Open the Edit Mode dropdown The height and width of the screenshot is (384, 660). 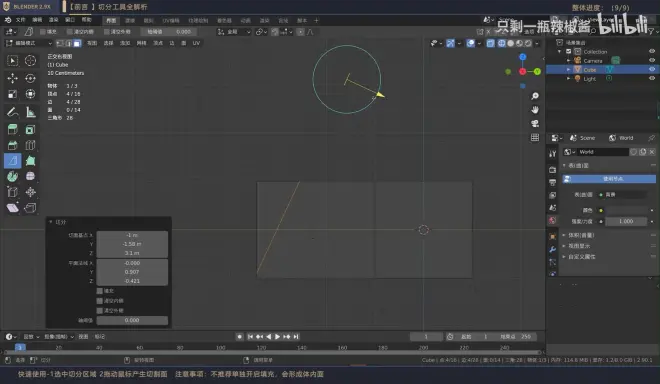(29, 43)
